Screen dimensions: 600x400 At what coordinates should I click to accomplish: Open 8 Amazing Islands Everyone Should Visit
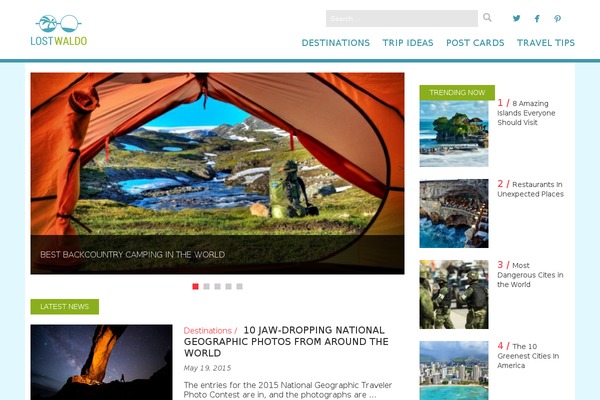[526, 113]
